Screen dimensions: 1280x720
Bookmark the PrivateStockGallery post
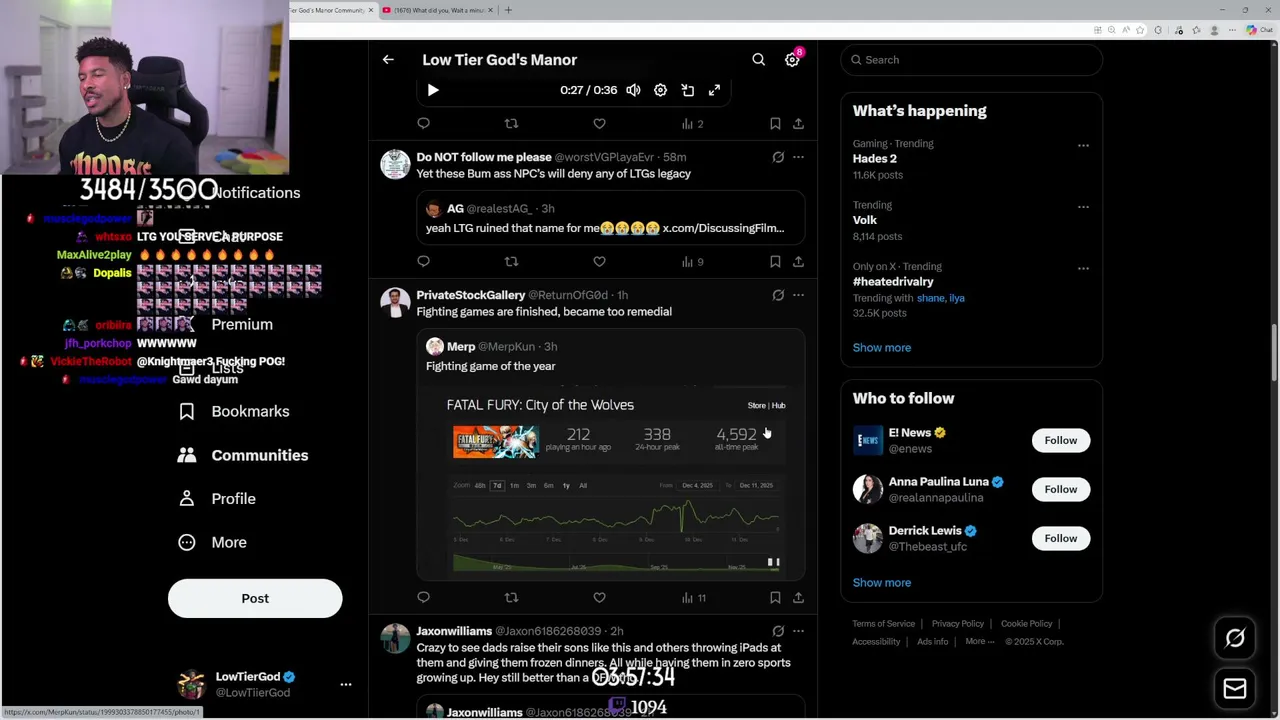pyautogui.click(x=775, y=598)
